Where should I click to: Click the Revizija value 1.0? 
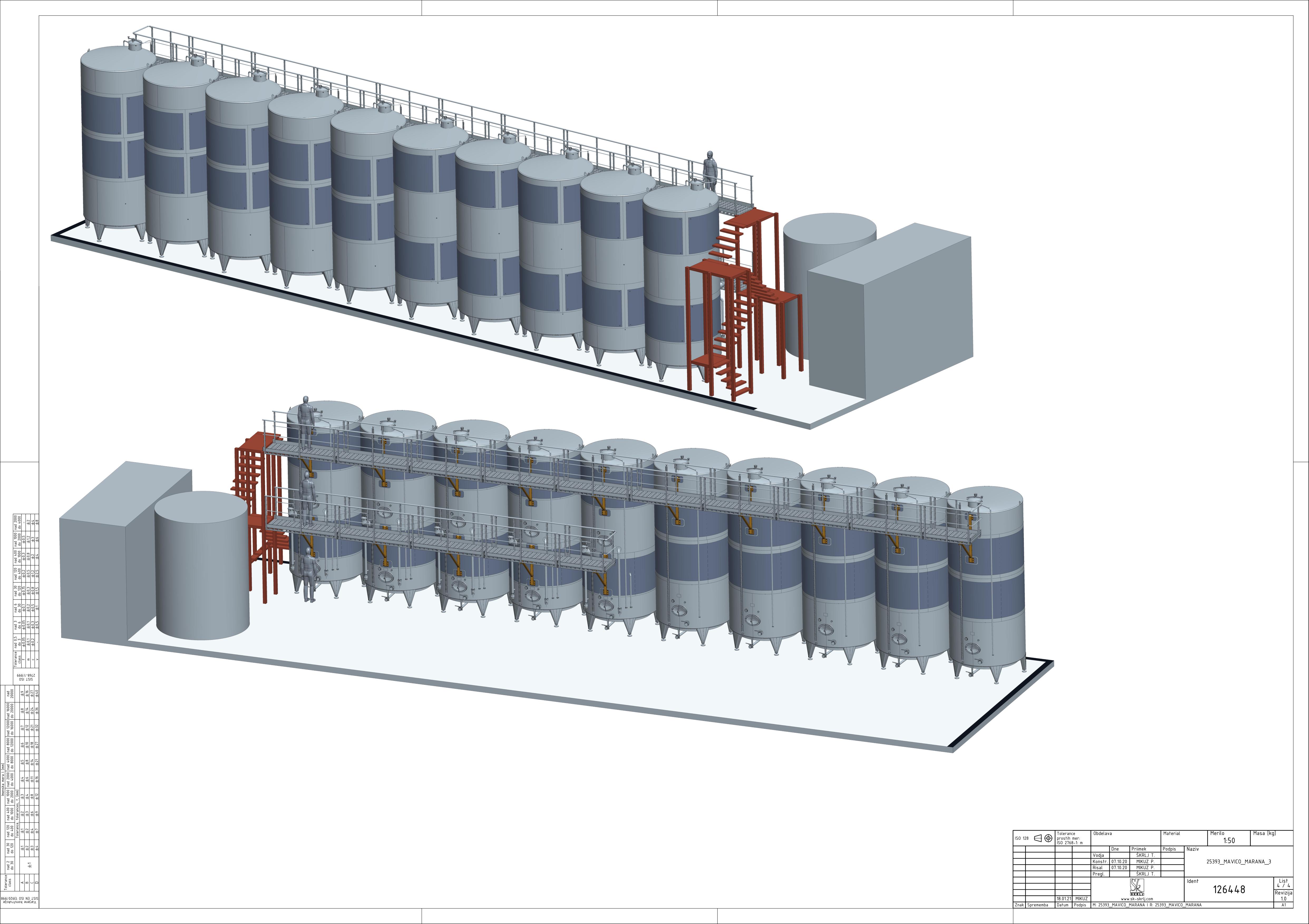[x=1284, y=899]
